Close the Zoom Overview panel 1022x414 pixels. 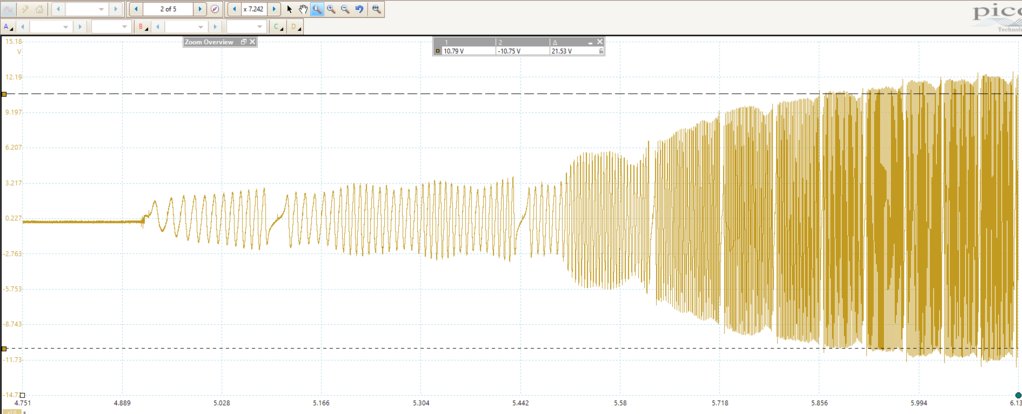click(252, 42)
